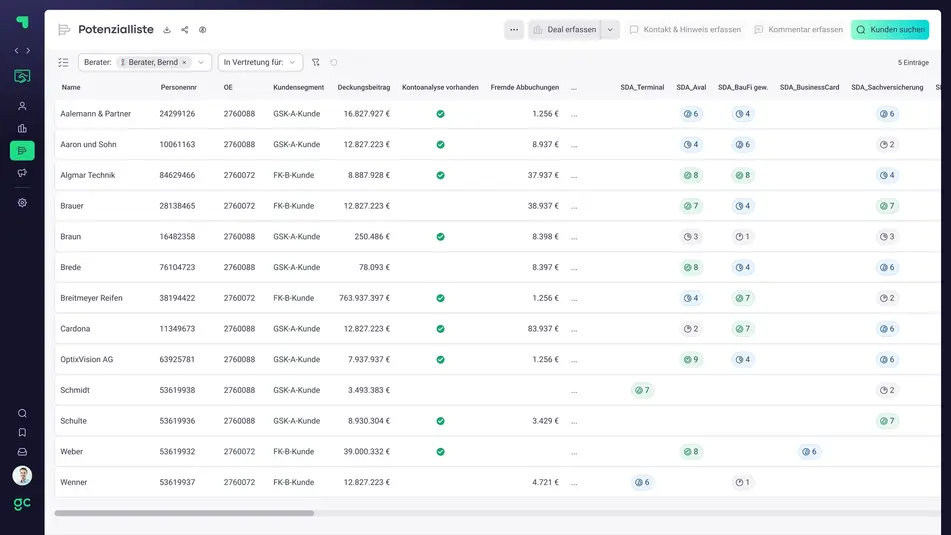
Task: Click the download icon beside Potenzialliste
Action: click(167, 30)
